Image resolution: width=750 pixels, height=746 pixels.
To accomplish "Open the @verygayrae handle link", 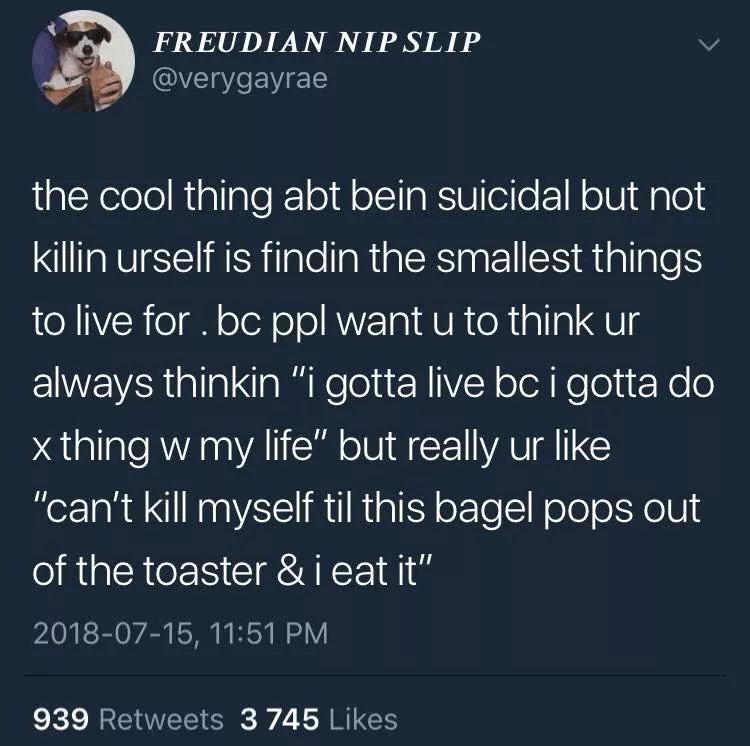I will (239, 78).
